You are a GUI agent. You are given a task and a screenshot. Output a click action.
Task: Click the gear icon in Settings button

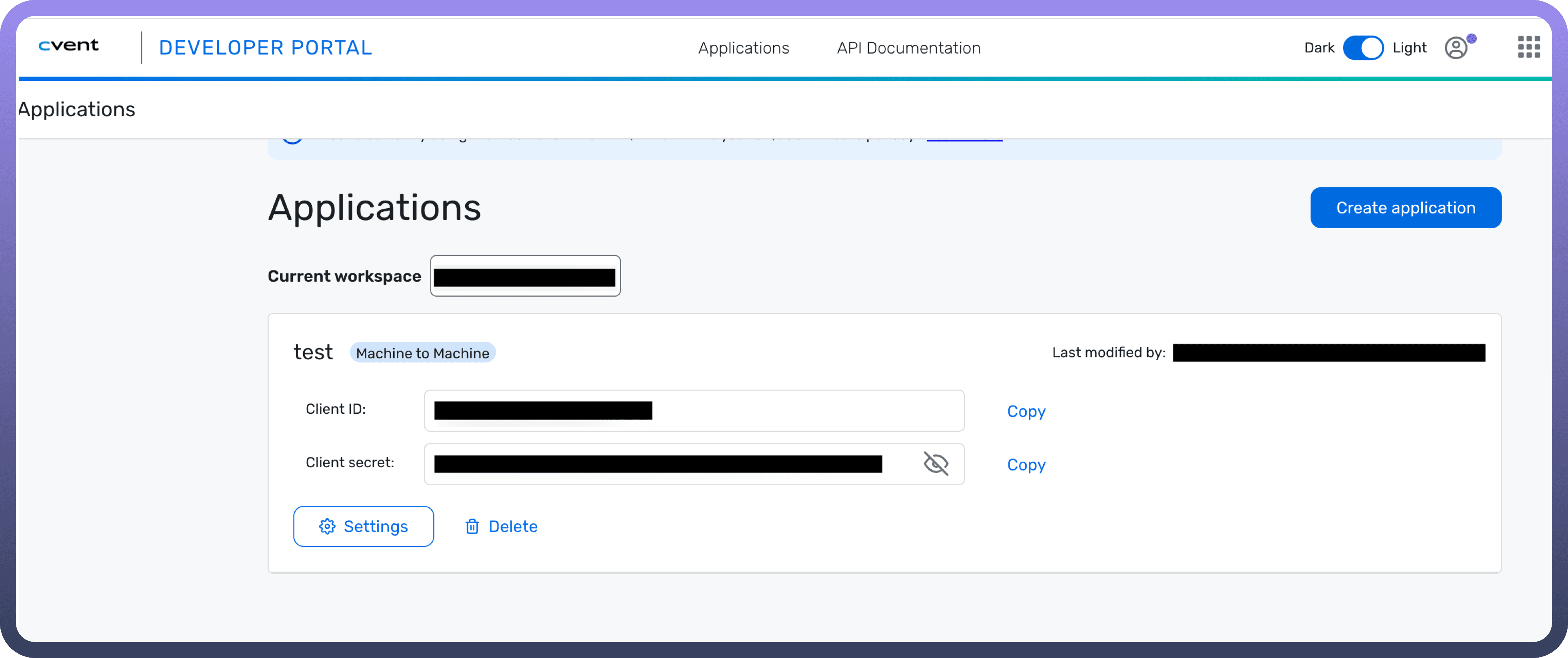327,526
